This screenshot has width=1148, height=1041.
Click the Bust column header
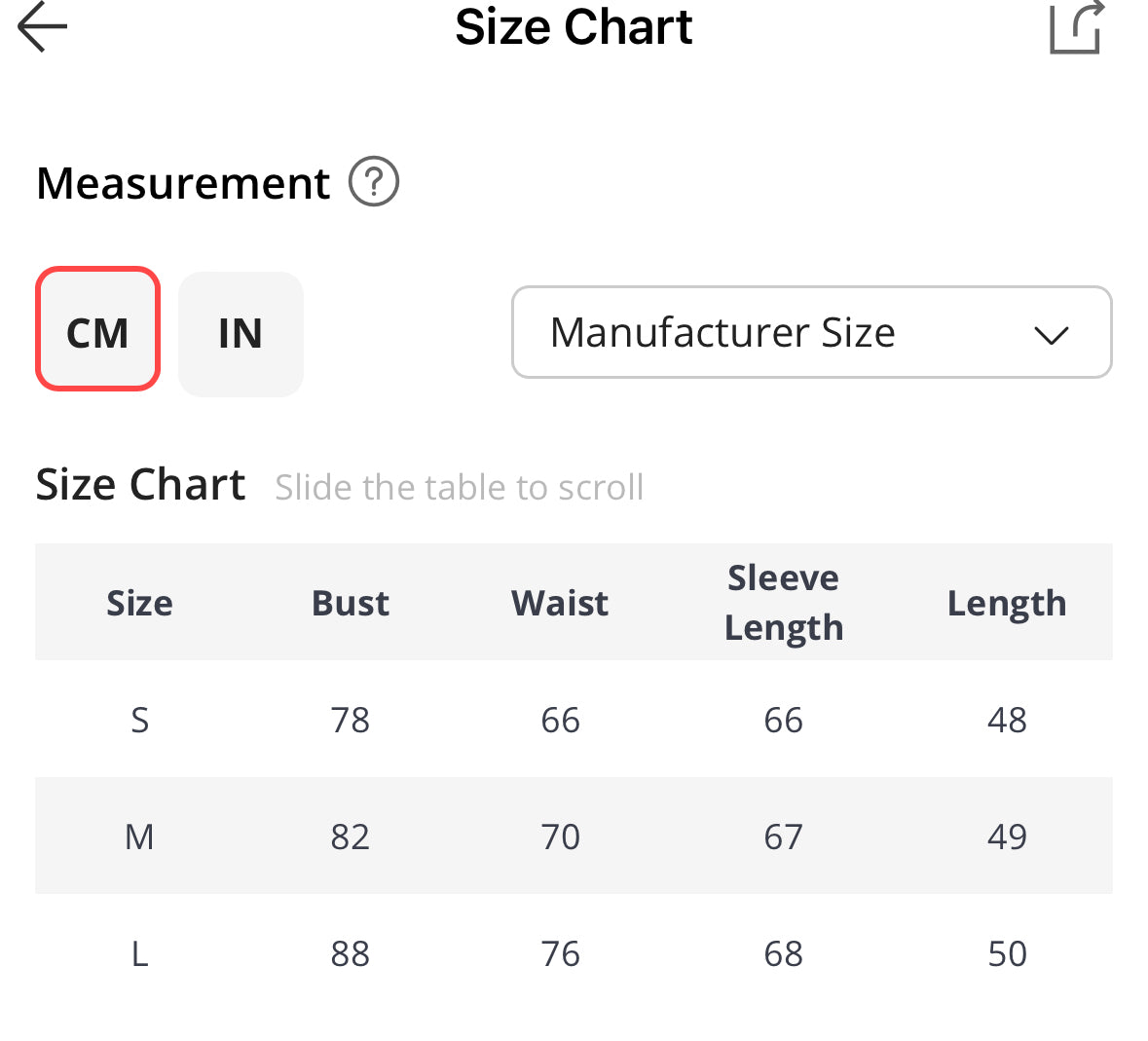[x=350, y=603]
